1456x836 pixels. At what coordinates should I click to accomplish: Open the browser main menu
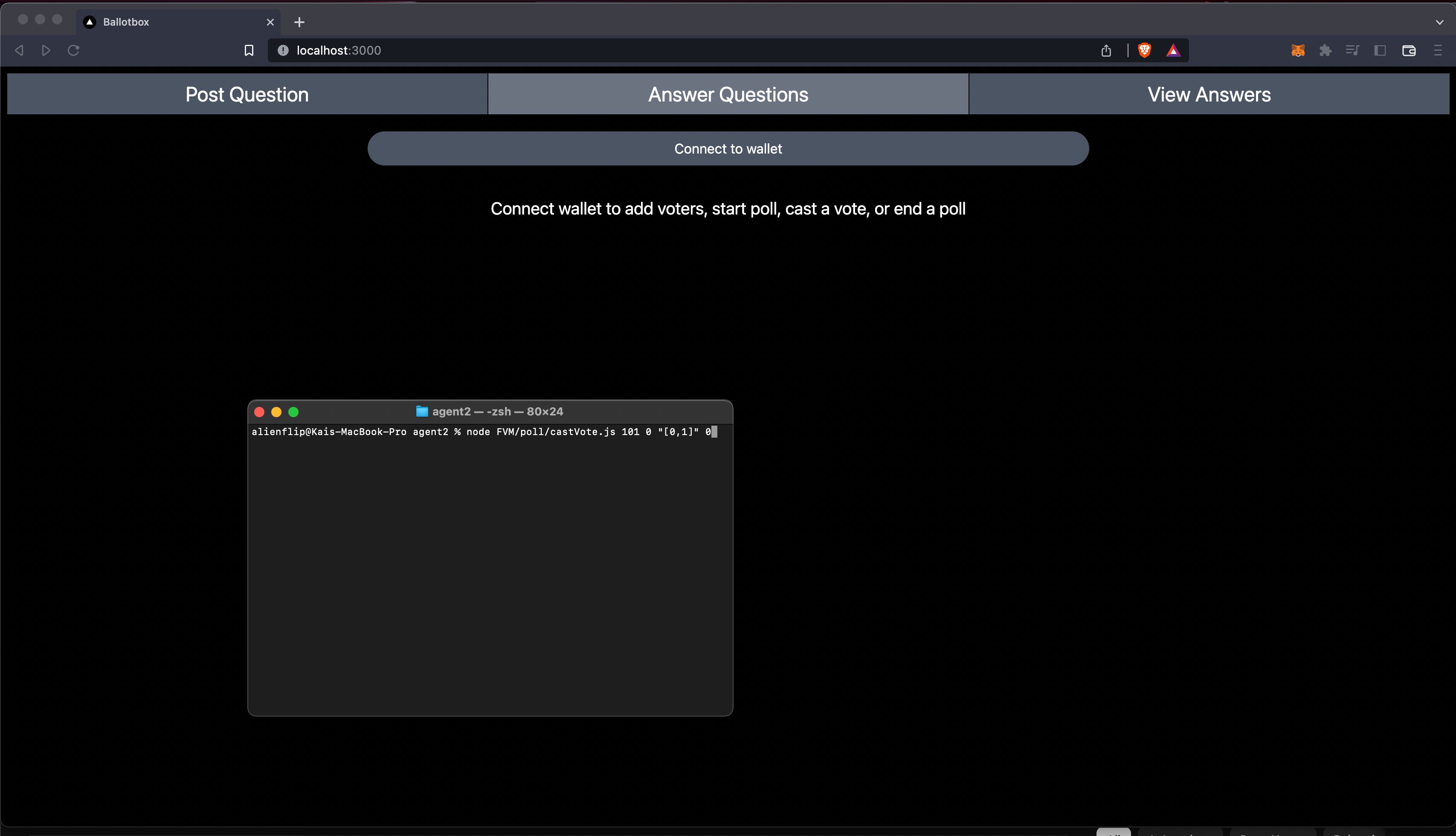coord(1438,50)
